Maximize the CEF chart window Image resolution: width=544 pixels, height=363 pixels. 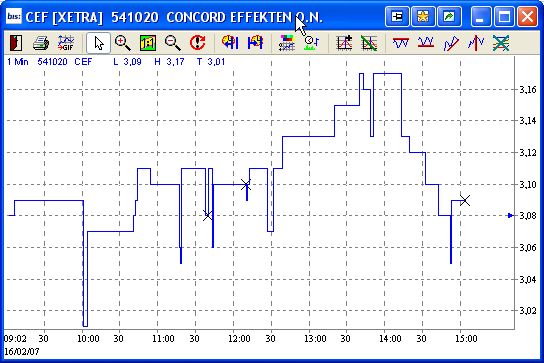(x=504, y=17)
